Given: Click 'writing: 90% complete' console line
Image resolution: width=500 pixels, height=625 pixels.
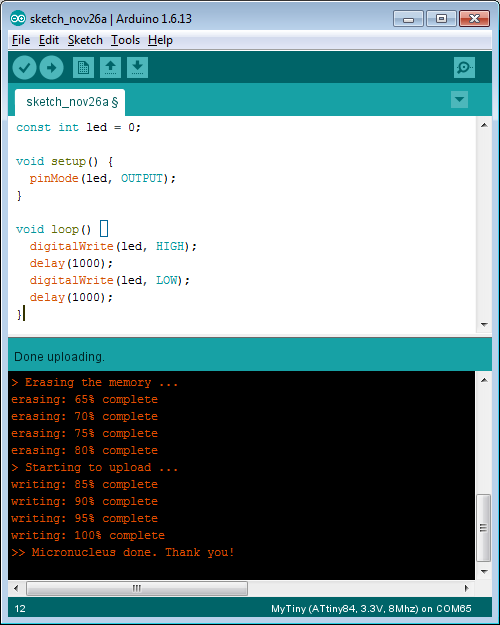Looking at the screenshot, I should 85,501.
